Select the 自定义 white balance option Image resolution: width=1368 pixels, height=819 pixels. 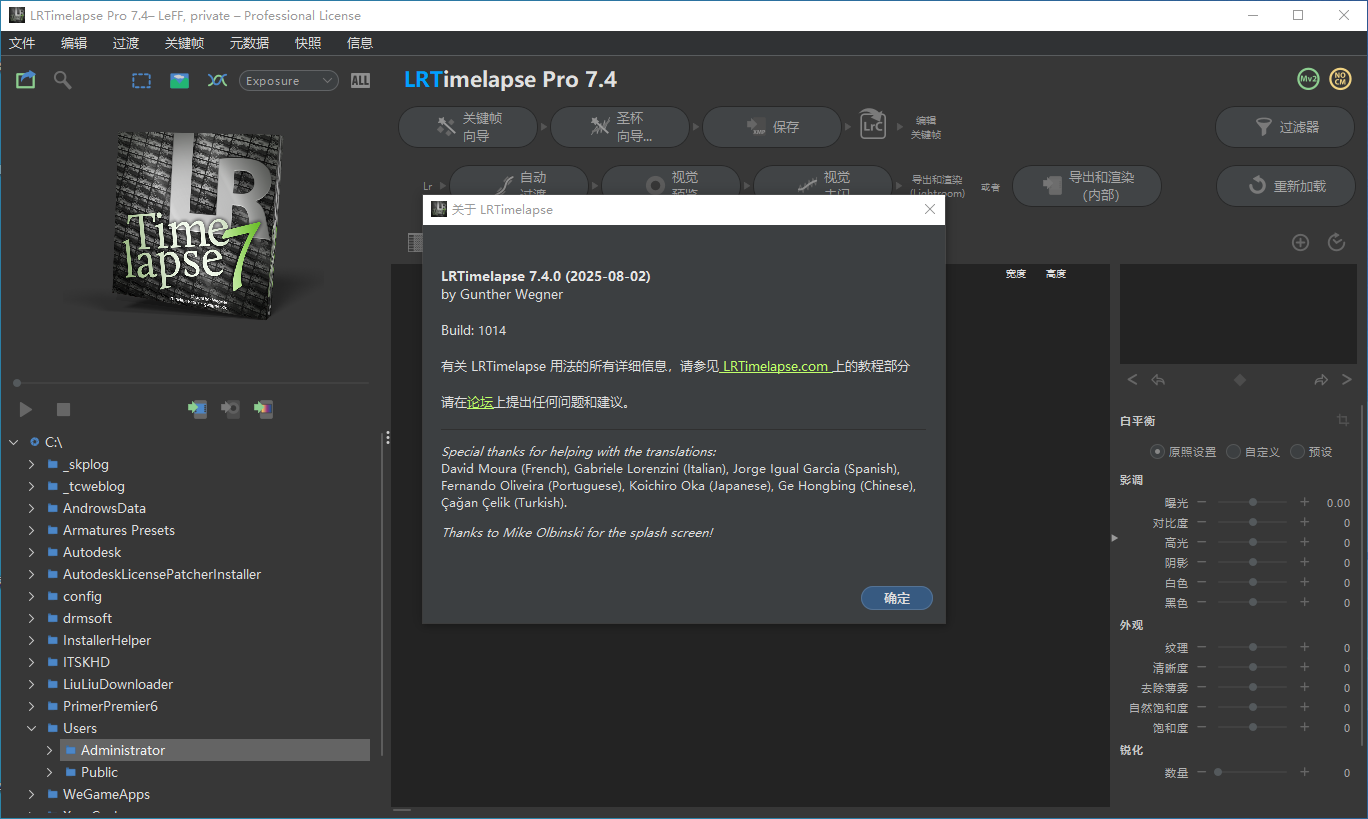pyautogui.click(x=1234, y=452)
